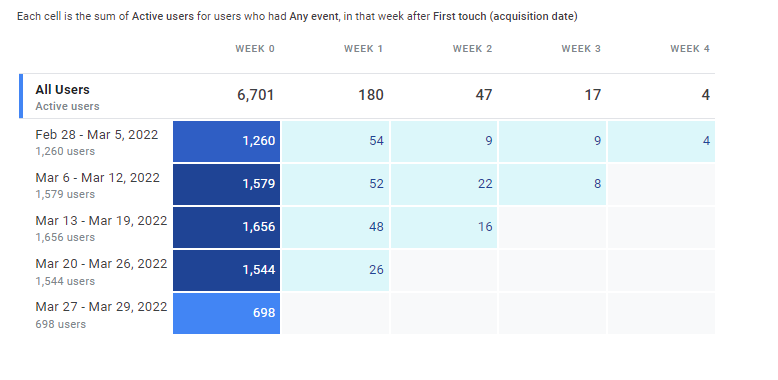Image resolution: width=778 pixels, height=380 pixels.
Task: Select the cell showing 54 in Week 1
Action: 335,141
